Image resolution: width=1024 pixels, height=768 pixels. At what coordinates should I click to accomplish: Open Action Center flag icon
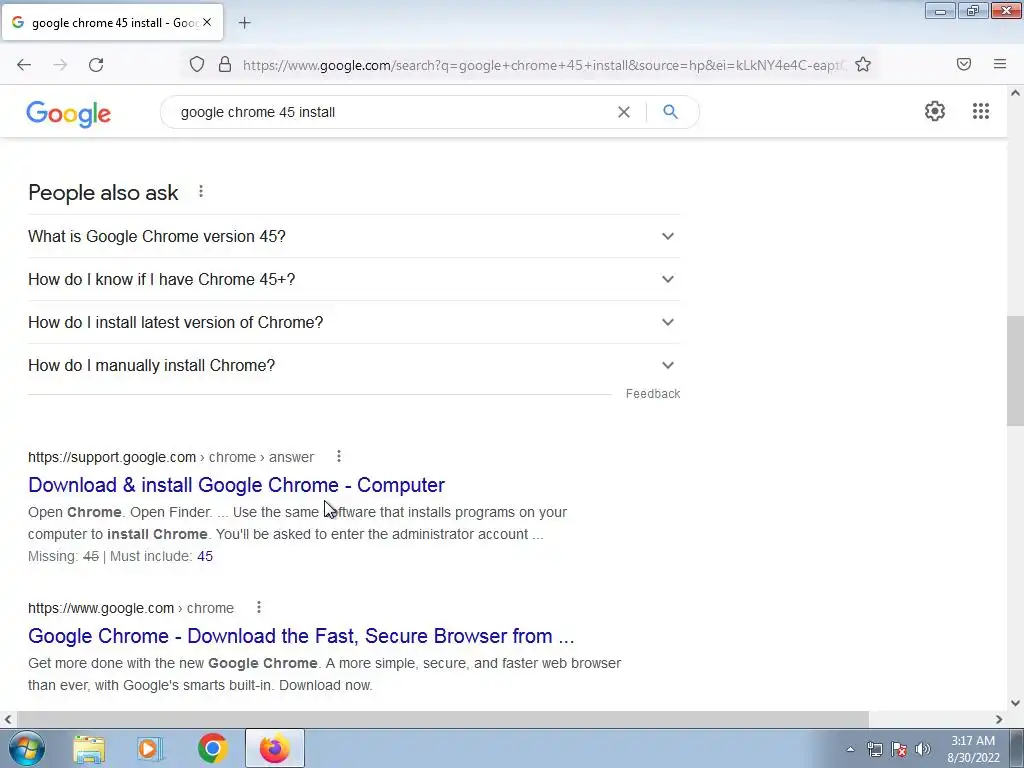[x=899, y=749]
